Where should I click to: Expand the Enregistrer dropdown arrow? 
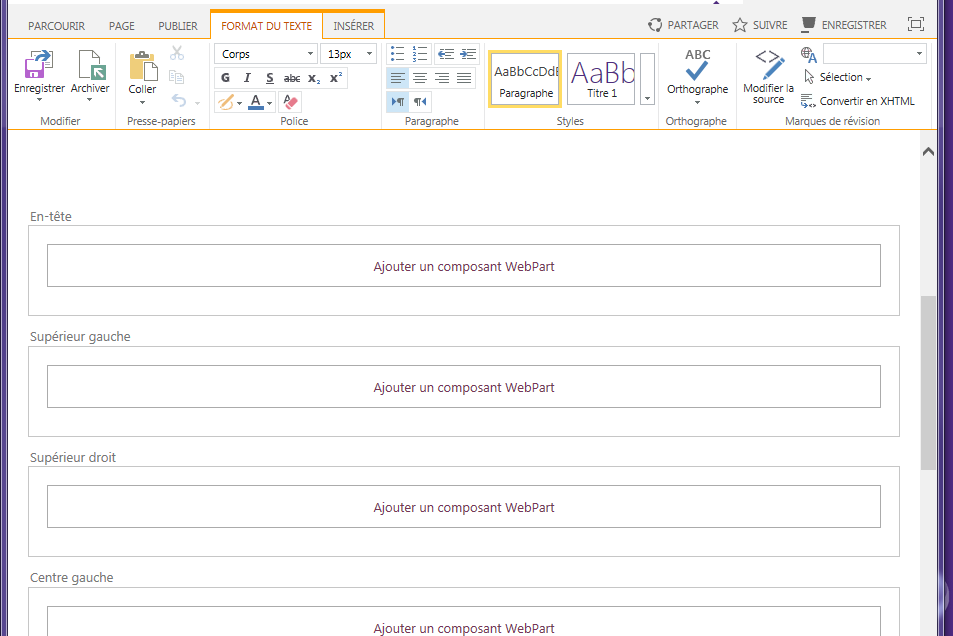click(39, 100)
